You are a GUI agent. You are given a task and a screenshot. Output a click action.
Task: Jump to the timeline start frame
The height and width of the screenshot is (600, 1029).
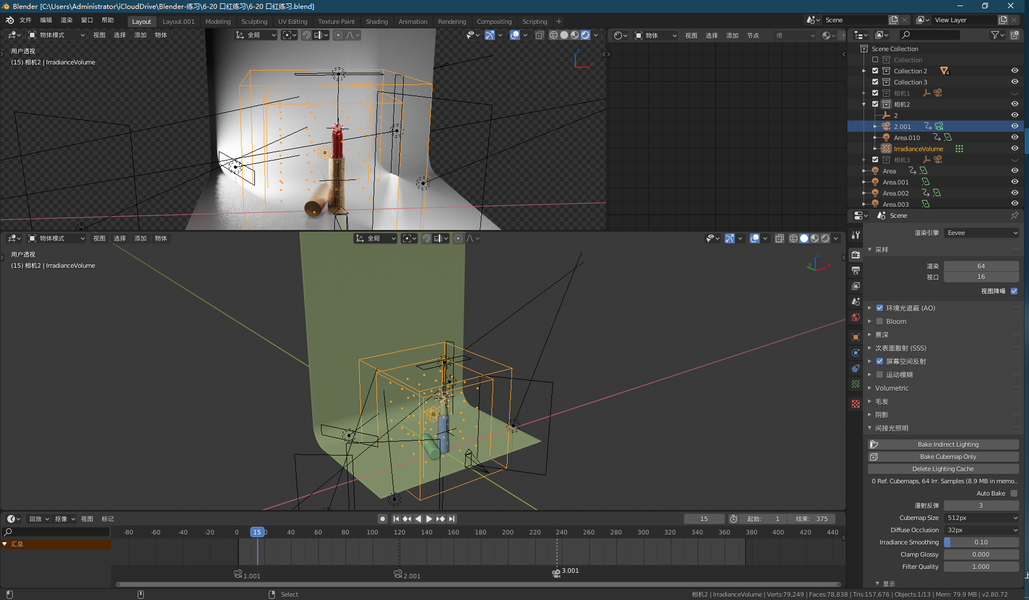click(396, 519)
